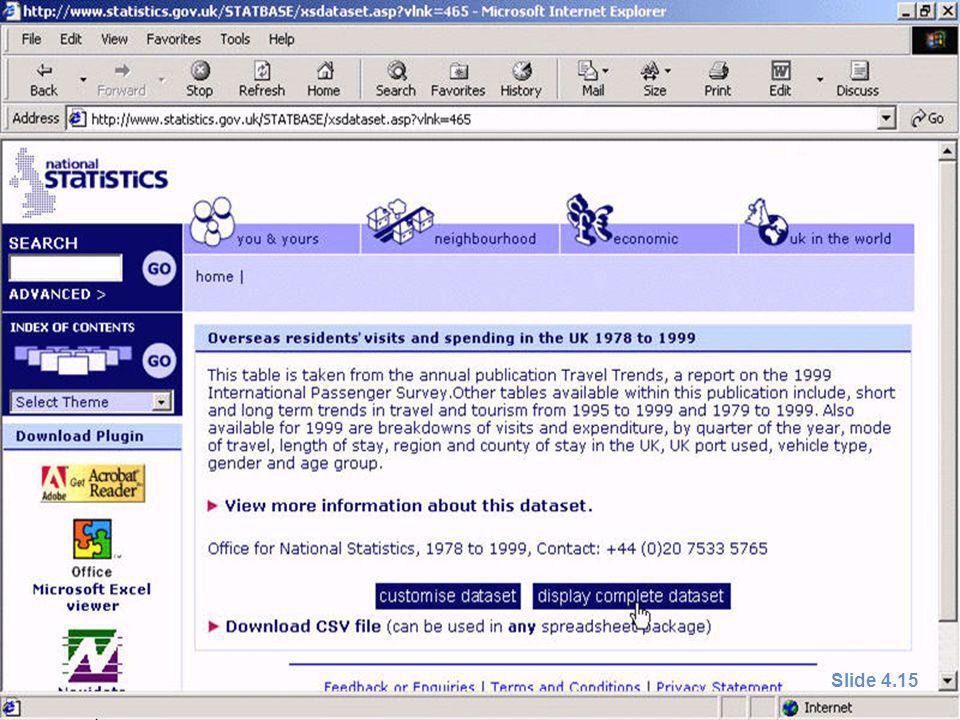Open the browser Search pane
This screenshot has width=960, height=720.
[x=396, y=80]
